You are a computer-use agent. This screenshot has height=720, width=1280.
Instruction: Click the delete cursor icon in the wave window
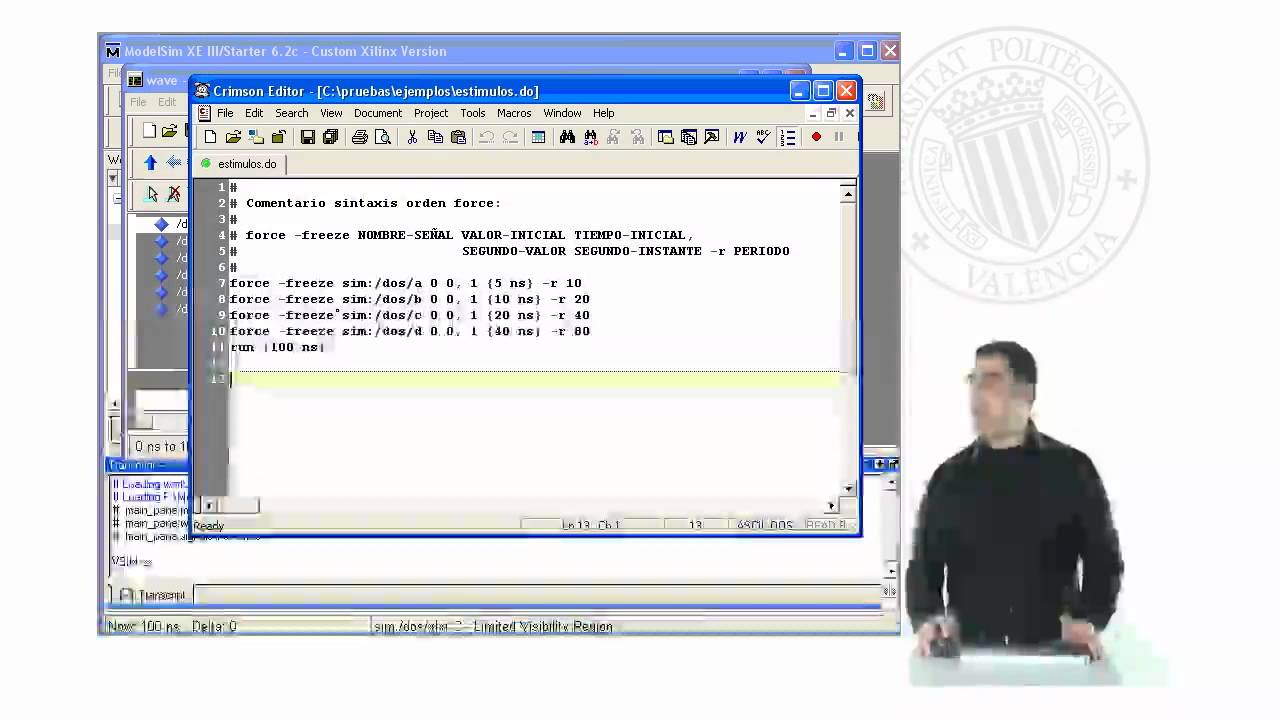pos(174,193)
